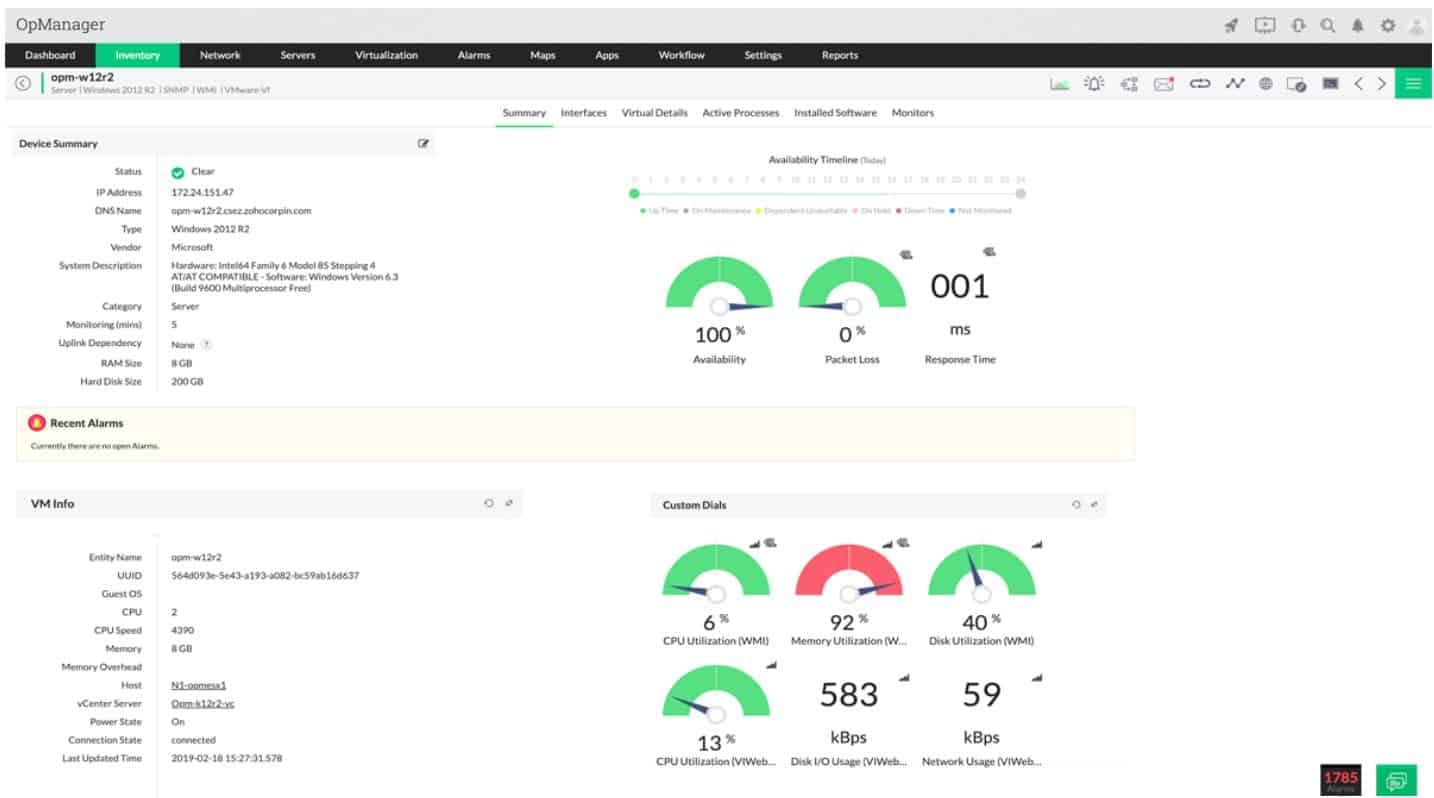Click the Availability Timeline start marker
1434x798 pixels.
[x=634, y=194]
